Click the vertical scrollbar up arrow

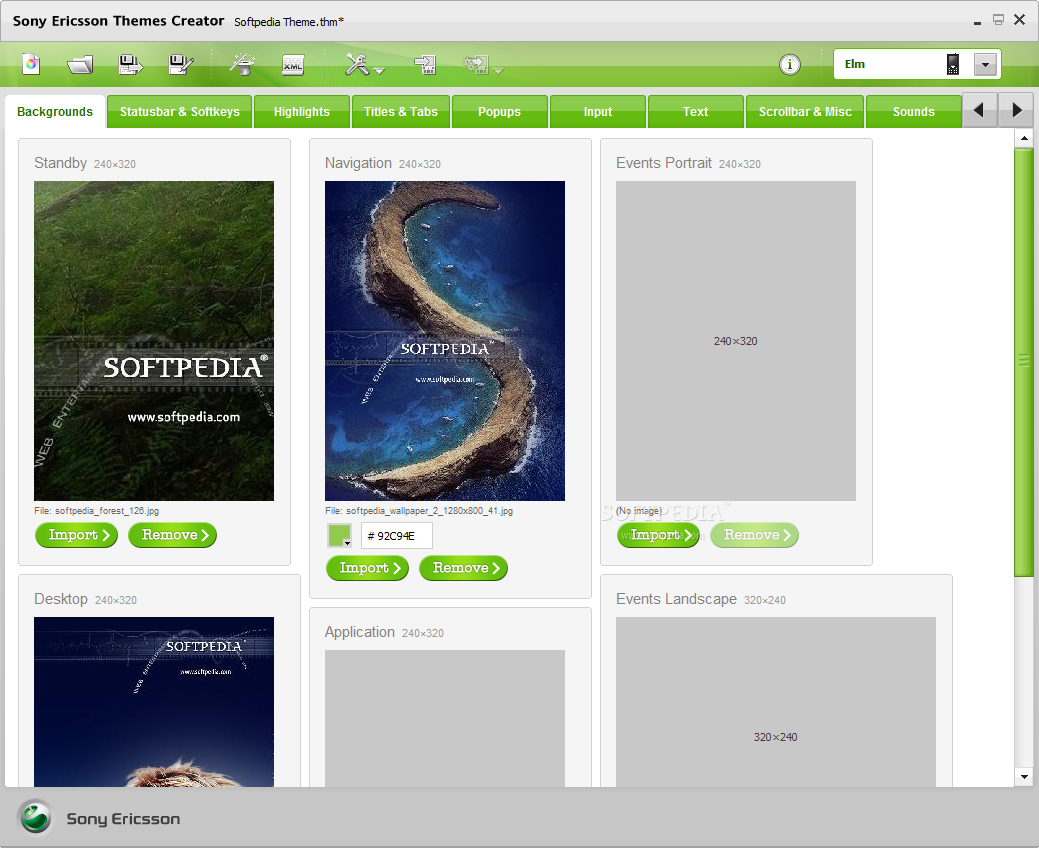tap(1024, 138)
